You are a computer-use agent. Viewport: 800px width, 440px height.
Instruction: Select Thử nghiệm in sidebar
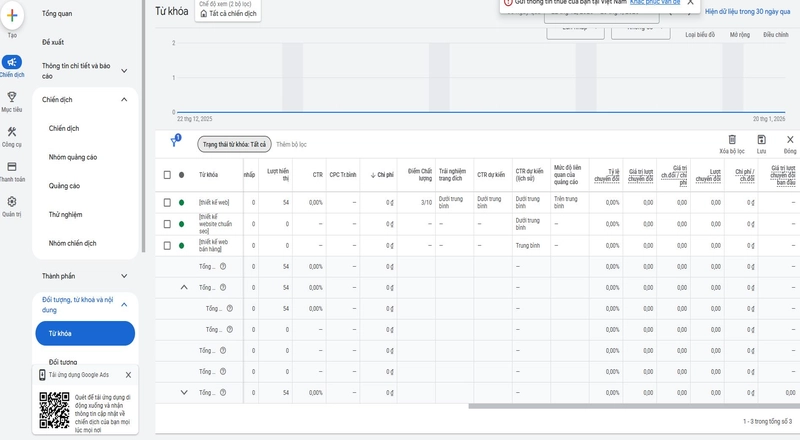pyautogui.click(x=65, y=214)
